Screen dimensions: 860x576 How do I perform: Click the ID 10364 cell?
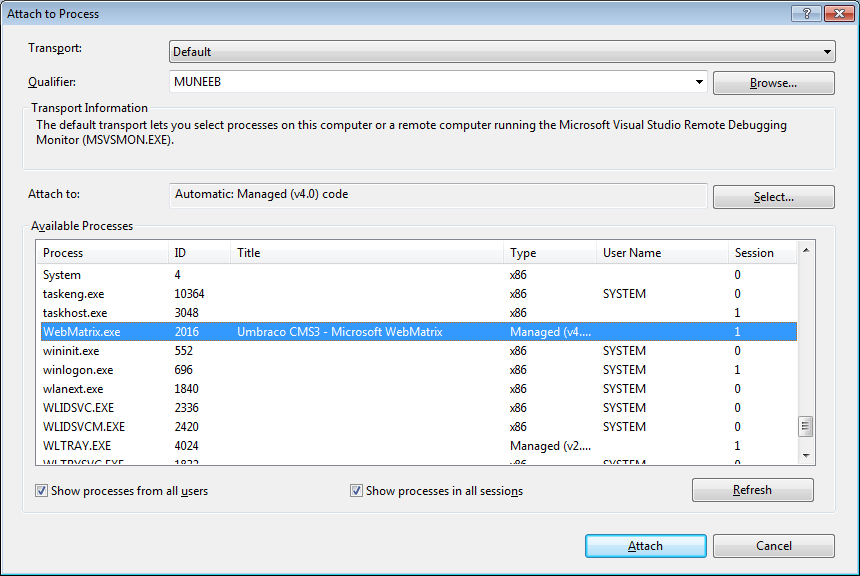point(189,294)
